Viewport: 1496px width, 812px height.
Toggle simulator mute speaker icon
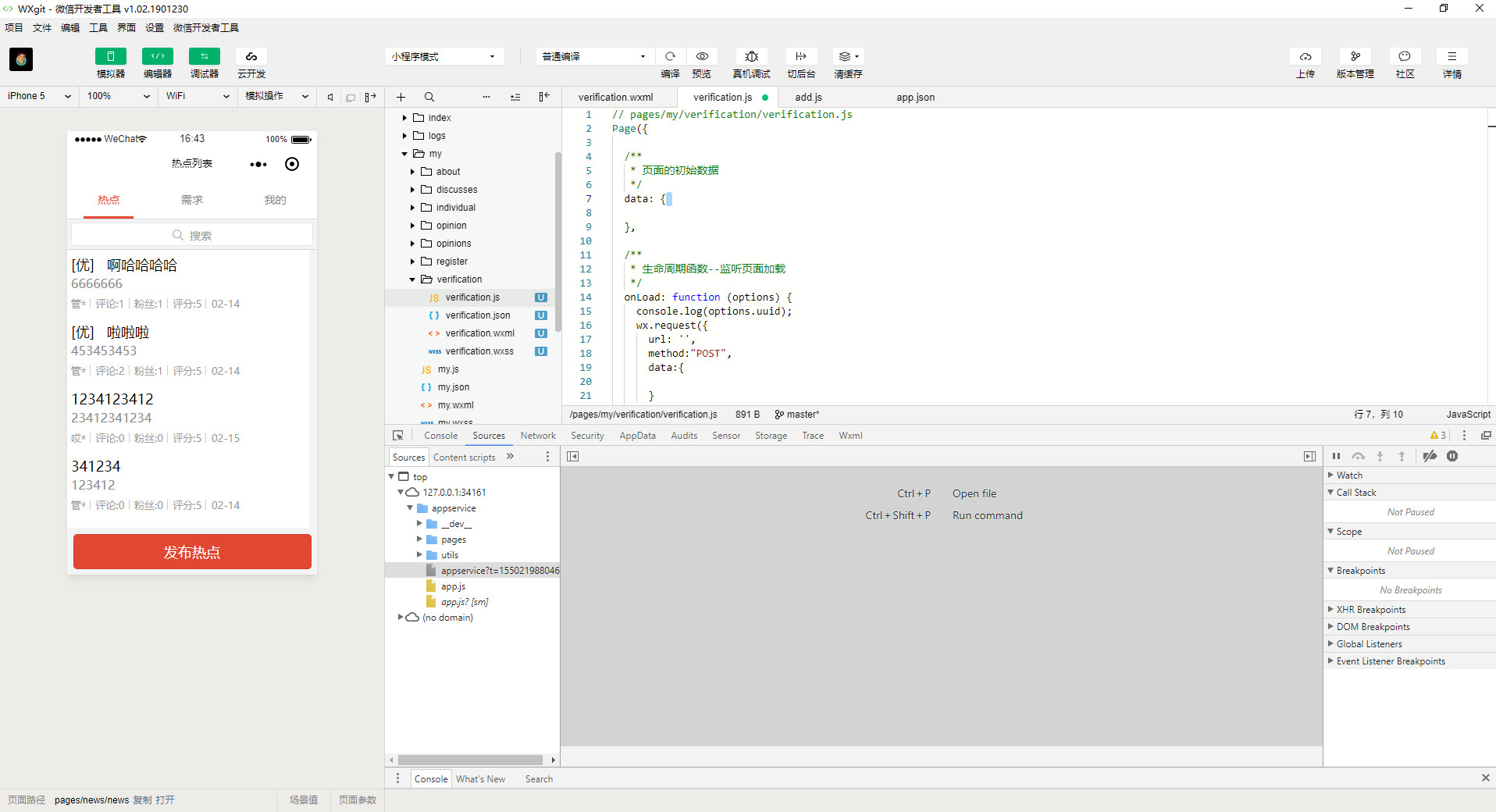(330, 97)
